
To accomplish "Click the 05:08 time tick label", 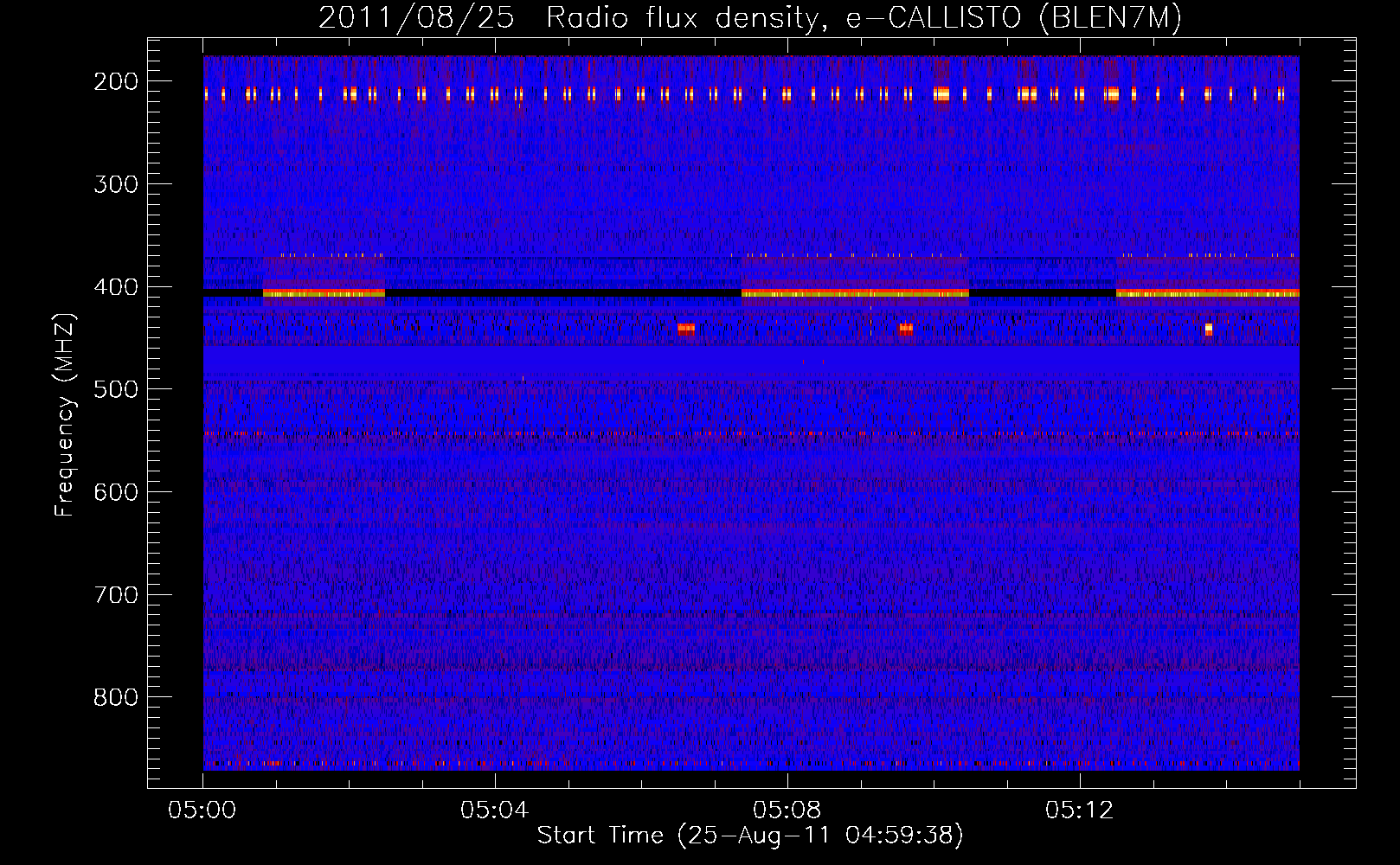I will (787, 811).
